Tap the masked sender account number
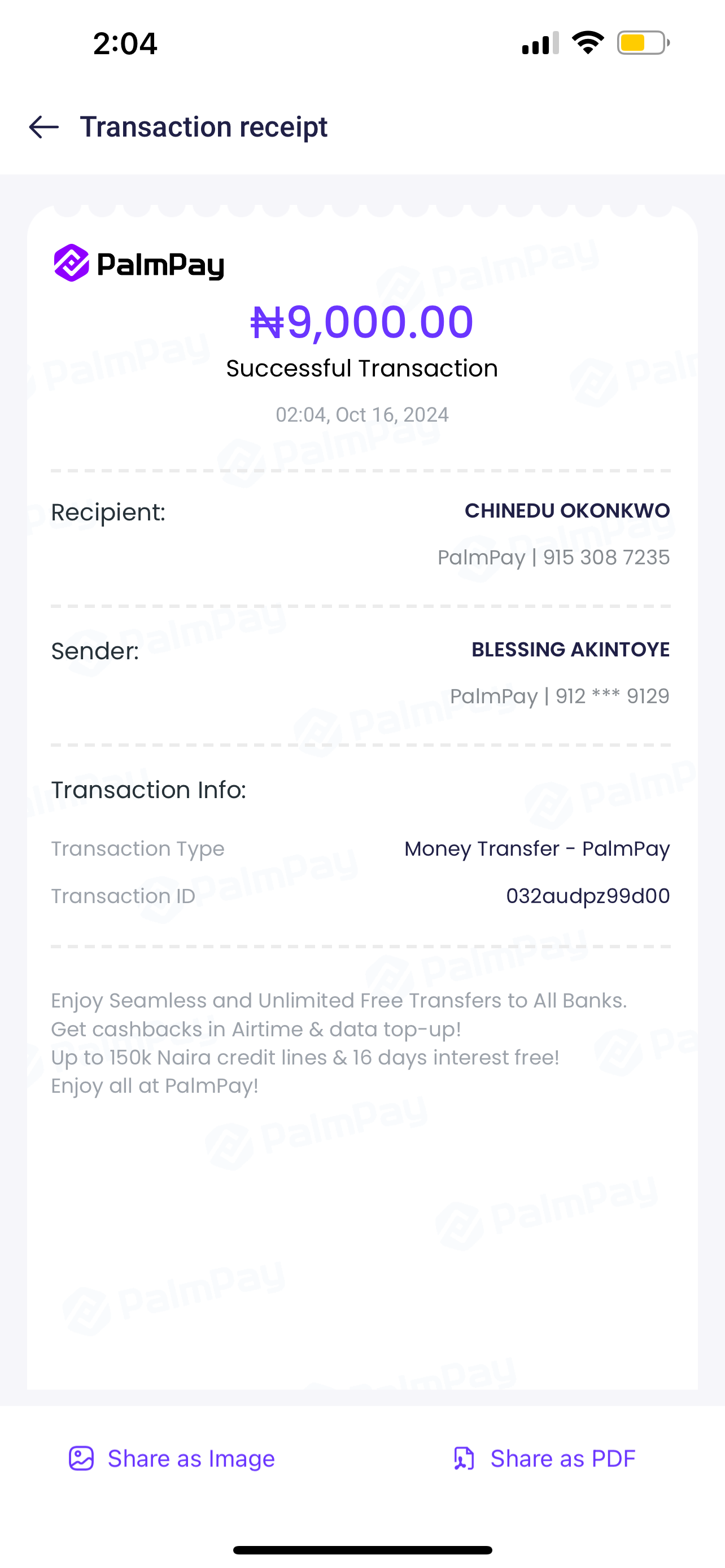This screenshot has width=725, height=1568. pos(612,696)
